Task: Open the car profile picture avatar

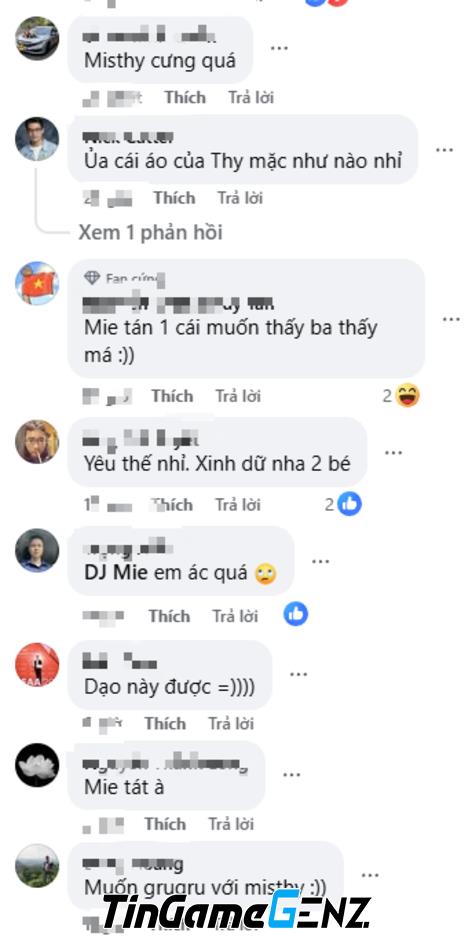Action: tap(37, 38)
